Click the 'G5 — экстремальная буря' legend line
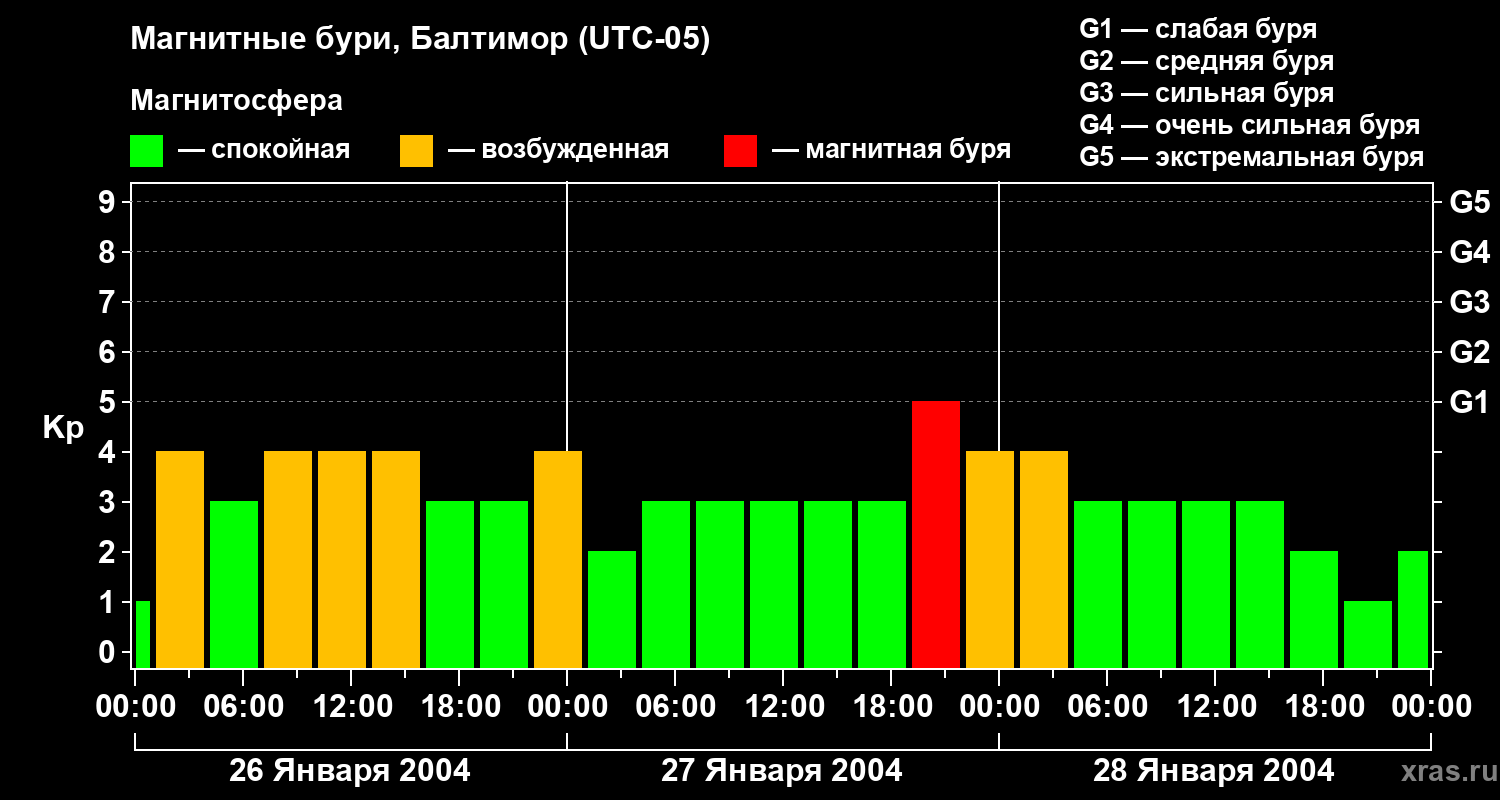Image resolution: width=1500 pixels, height=800 pixels. click(1251, 158)
